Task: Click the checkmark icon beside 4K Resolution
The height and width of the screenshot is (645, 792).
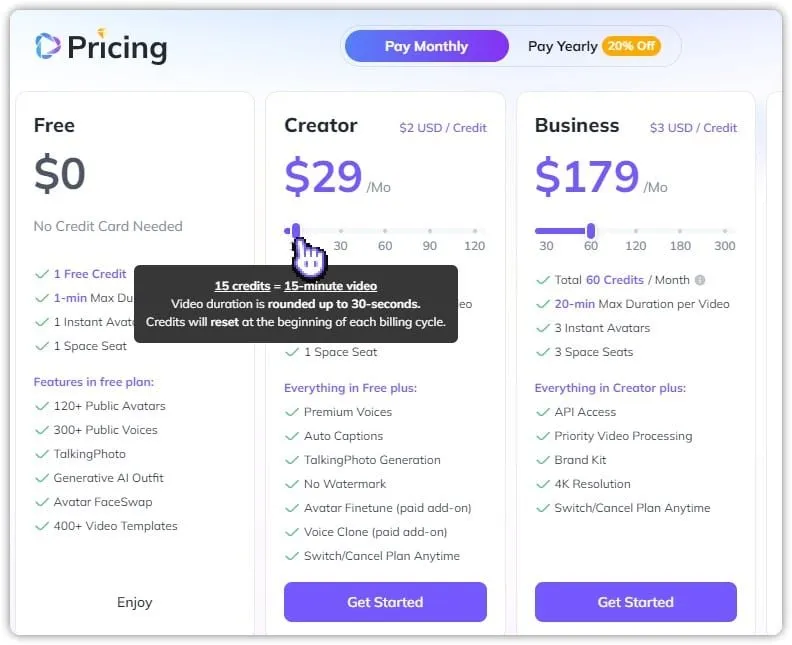Action: 543,484
